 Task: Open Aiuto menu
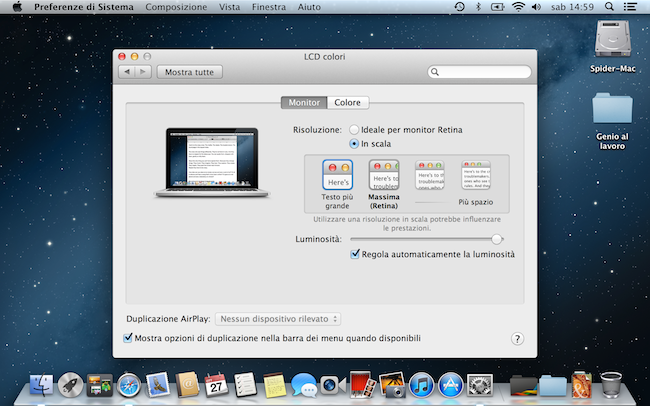click(309, 7)
